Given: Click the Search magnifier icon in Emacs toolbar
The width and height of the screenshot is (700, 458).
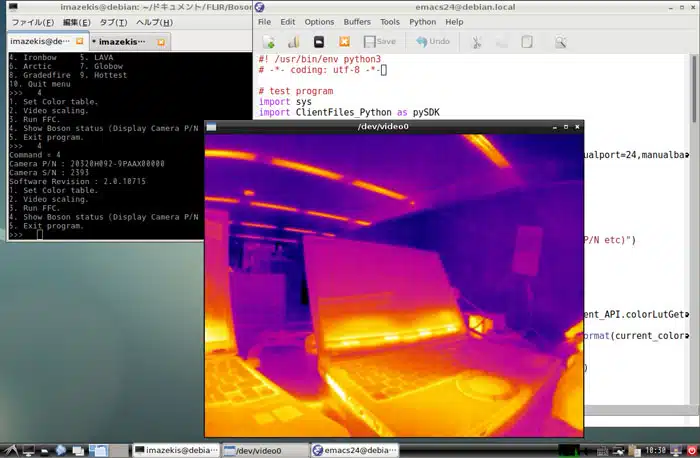Looking at the screenshot, I should pyautogui.click(x=561, y=42).
